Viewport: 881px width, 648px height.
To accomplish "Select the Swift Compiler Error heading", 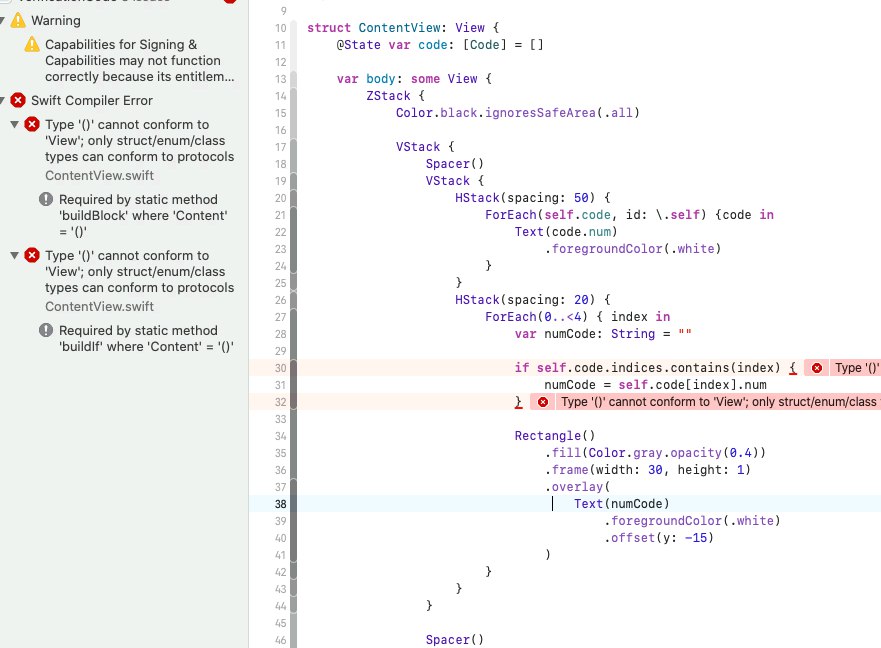I will 92,101.
